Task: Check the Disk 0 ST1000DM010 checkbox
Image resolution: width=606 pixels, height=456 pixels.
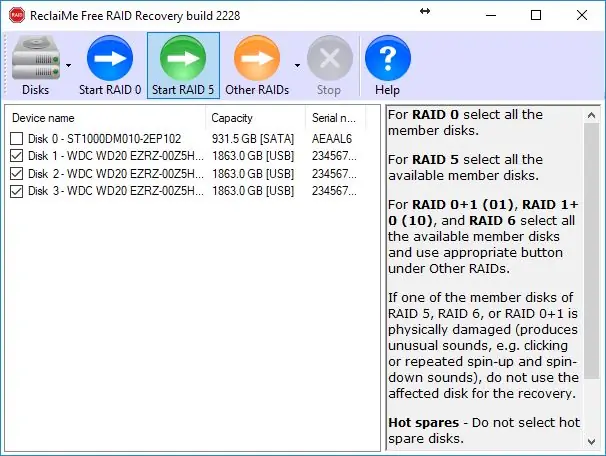Action: click(x=16, y=138)
